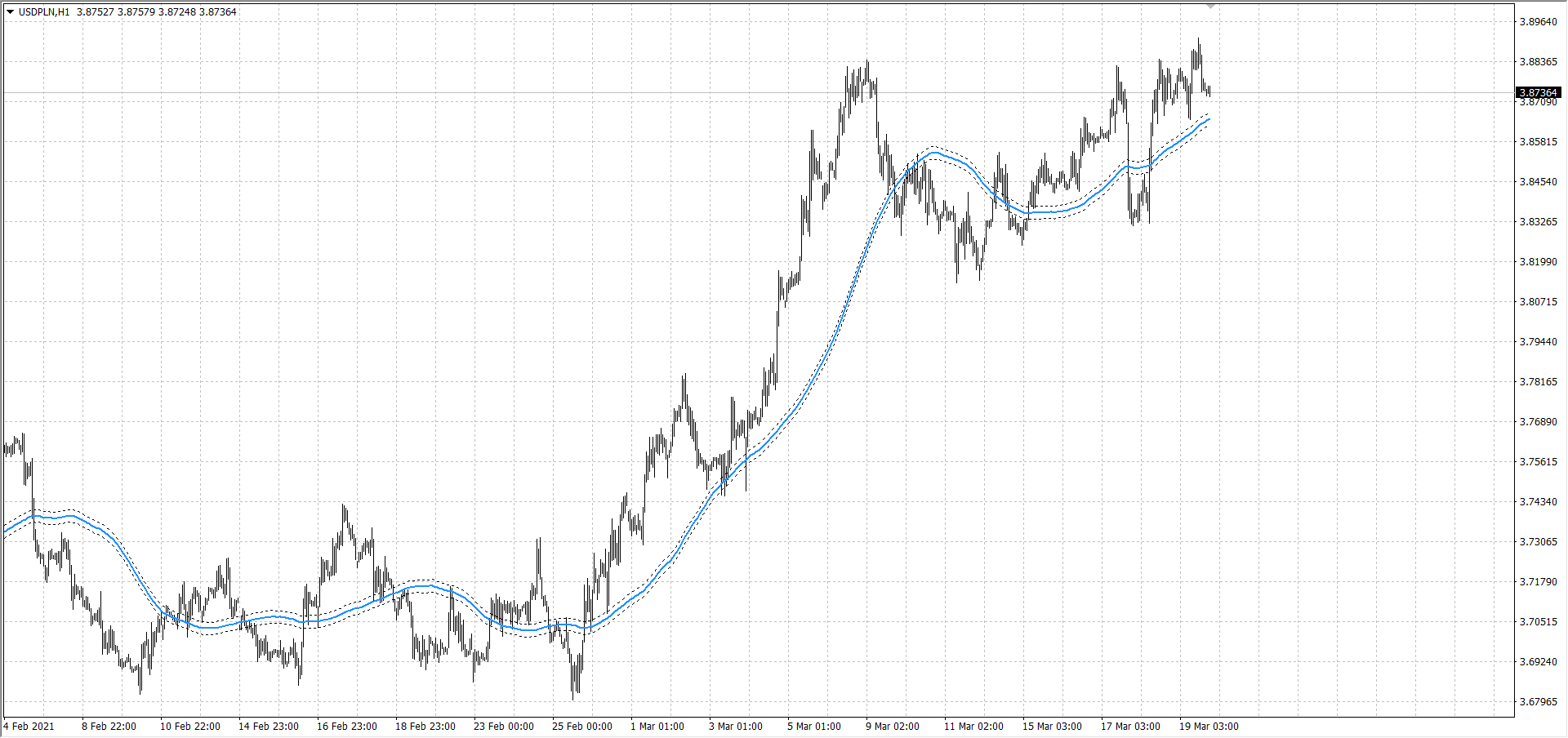
Task: Click the 11 Mar 02:00 time label
Action: pos(973,727)
